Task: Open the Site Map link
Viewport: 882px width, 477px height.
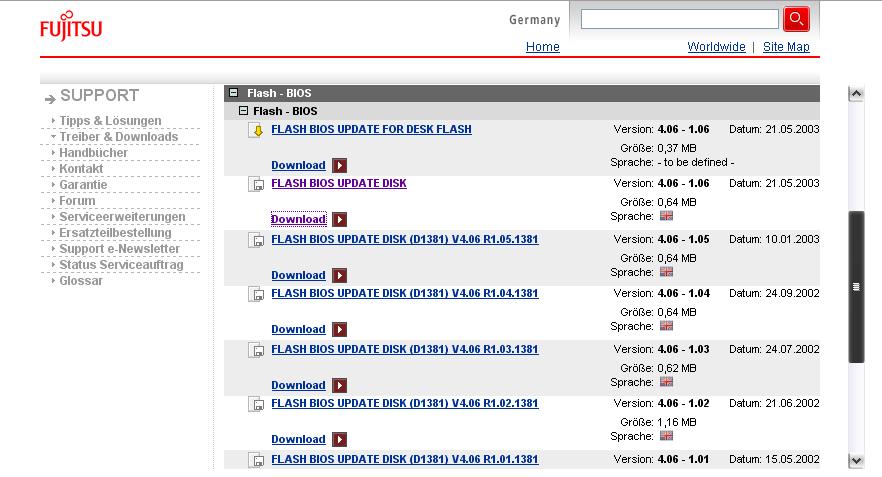Action: [786, 47]
